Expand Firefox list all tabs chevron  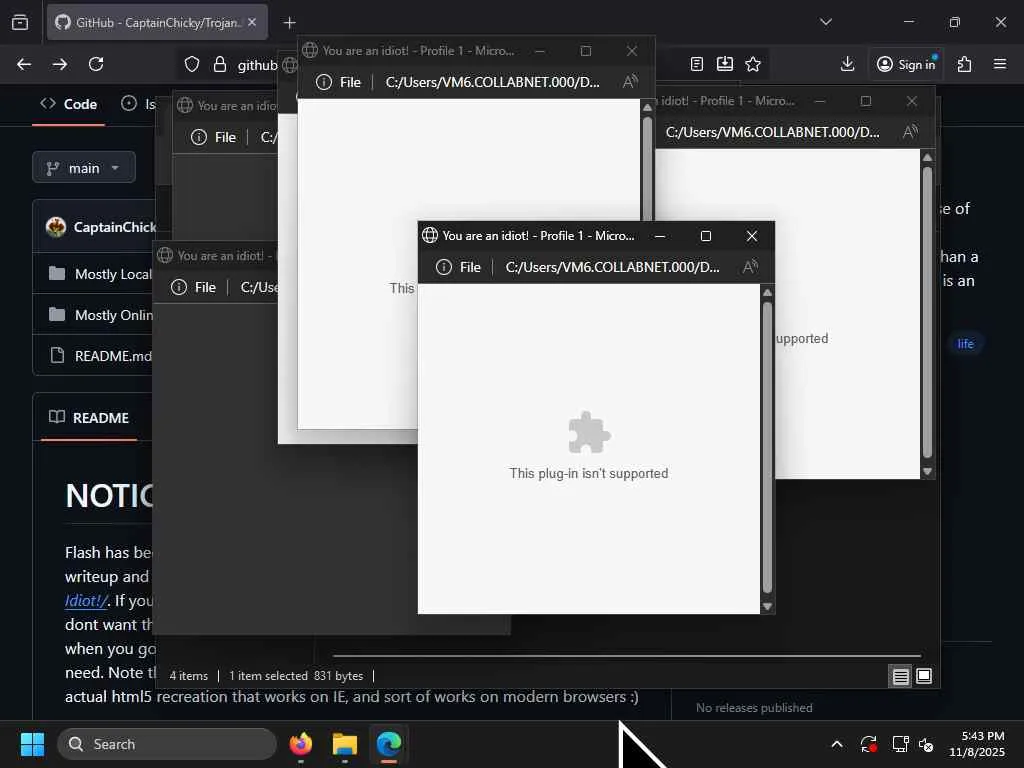[x=825, y=22]
